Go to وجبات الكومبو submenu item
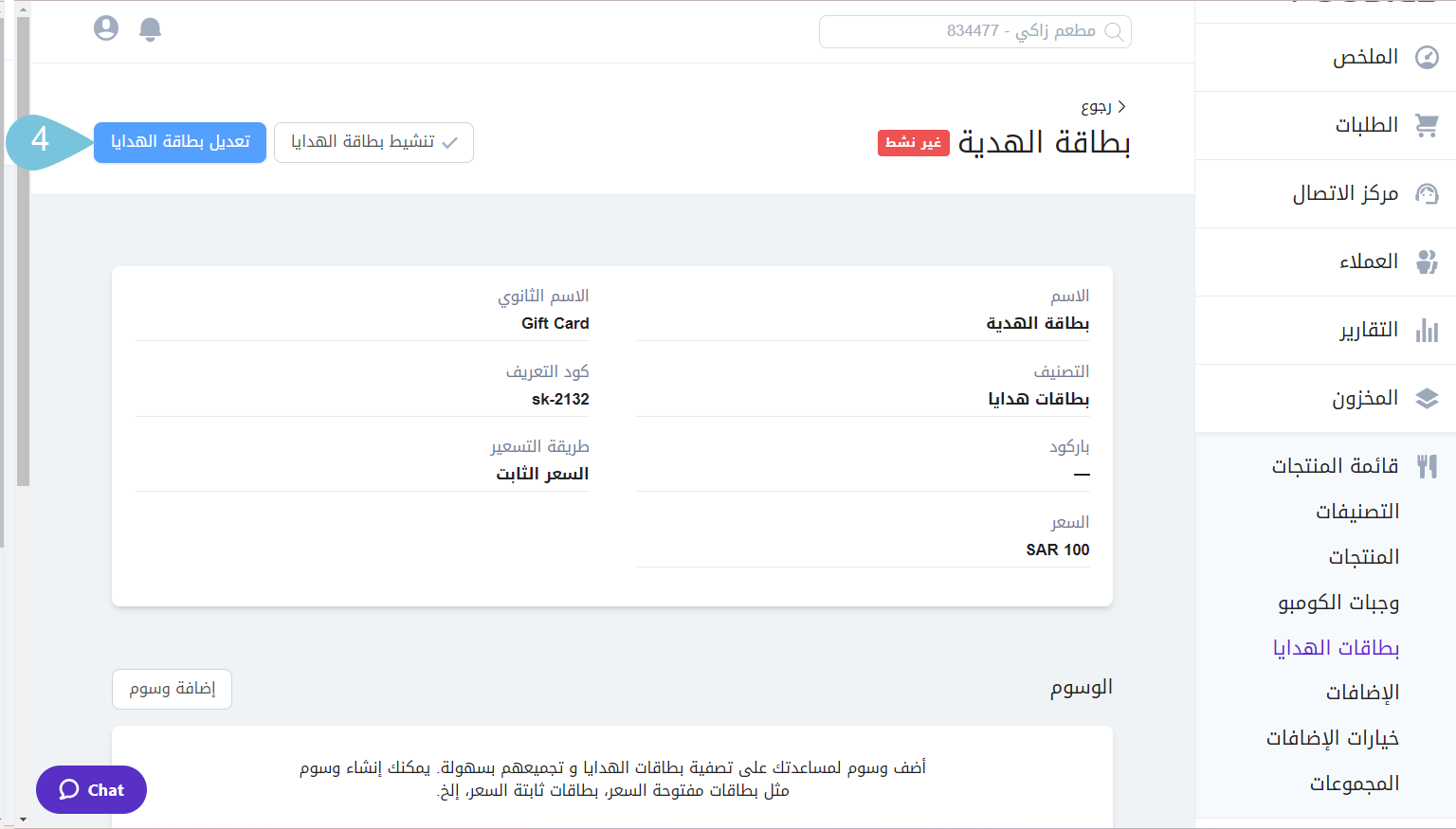 [x=1338, y=603]
